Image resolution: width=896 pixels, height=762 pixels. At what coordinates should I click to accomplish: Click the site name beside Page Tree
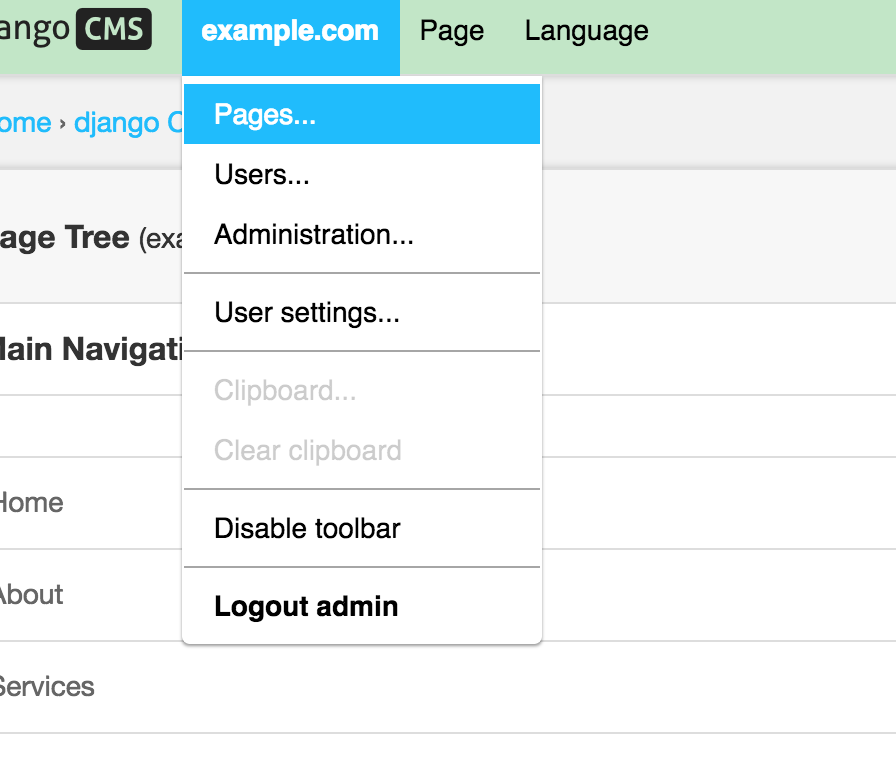(160, 240)
